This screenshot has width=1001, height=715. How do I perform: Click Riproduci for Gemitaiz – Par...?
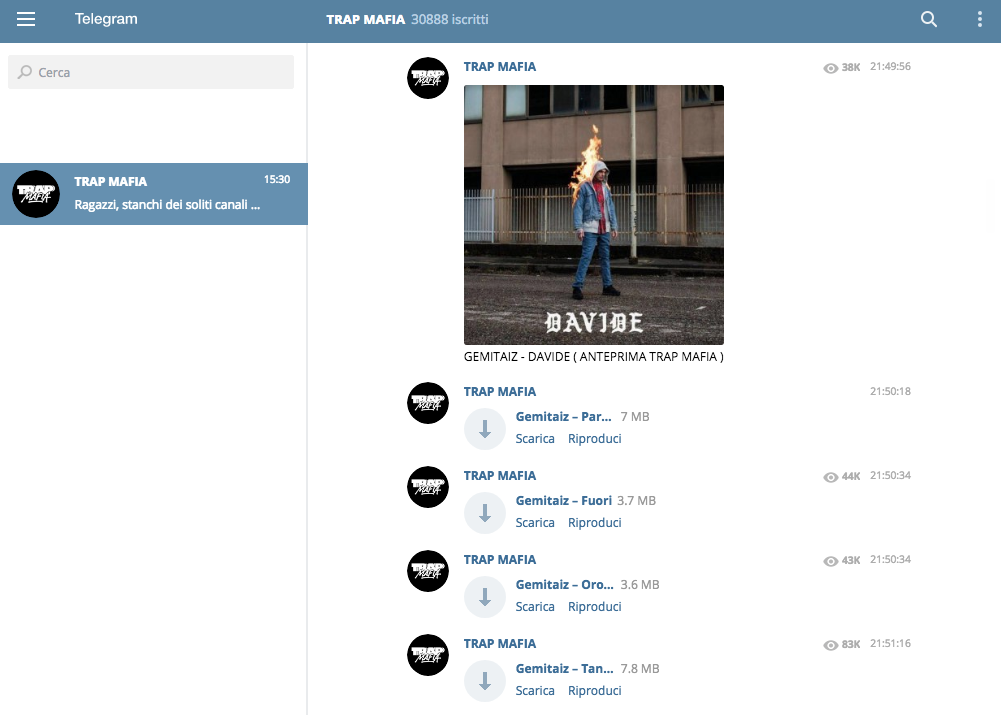pos(594,439)
